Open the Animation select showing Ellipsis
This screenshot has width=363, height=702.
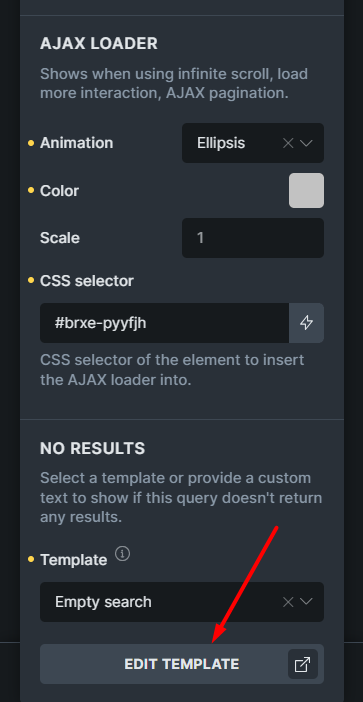pyautogui.click(x=253, y=143)
